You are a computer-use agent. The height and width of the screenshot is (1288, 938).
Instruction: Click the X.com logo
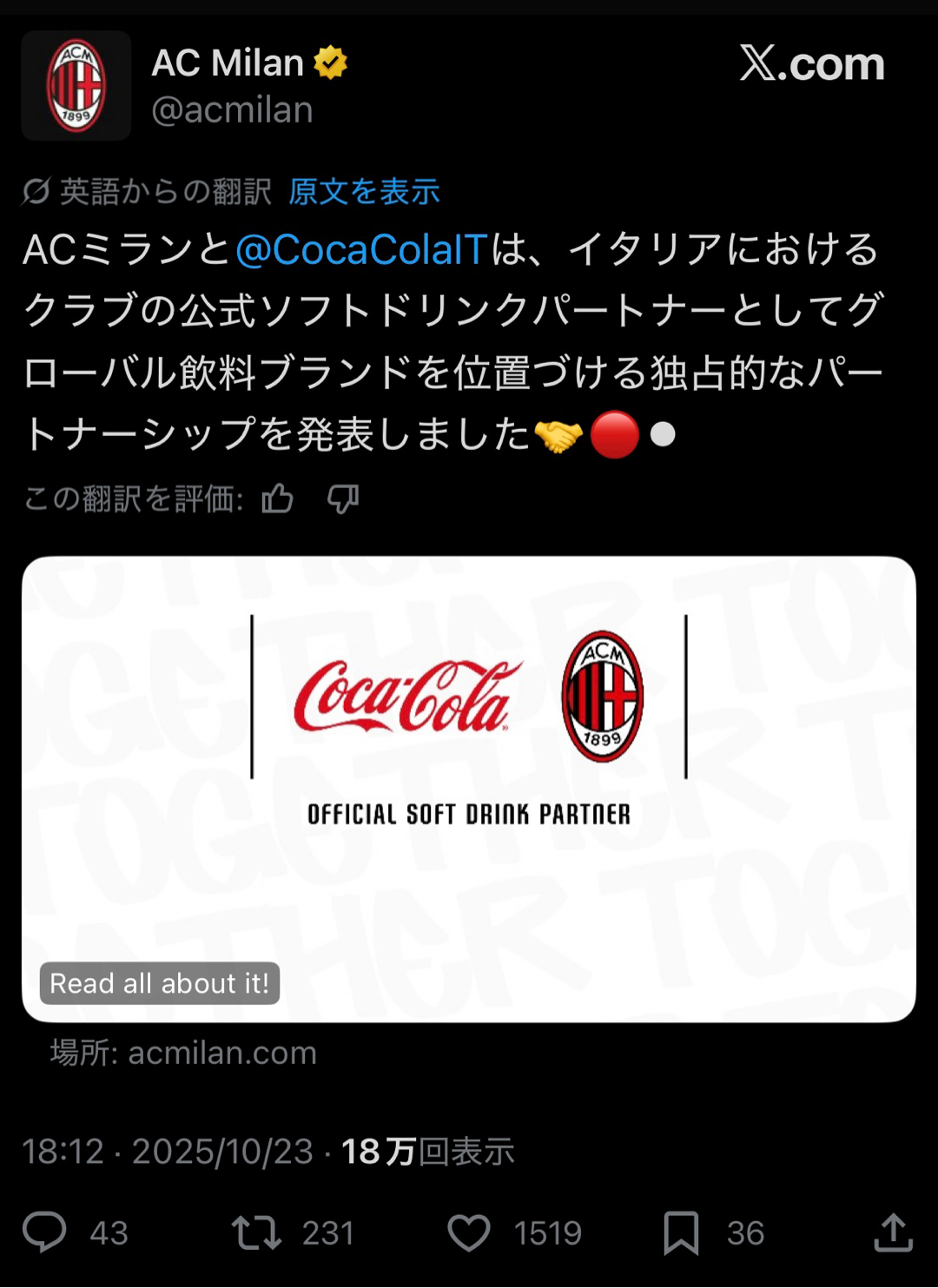click(812, 63)
